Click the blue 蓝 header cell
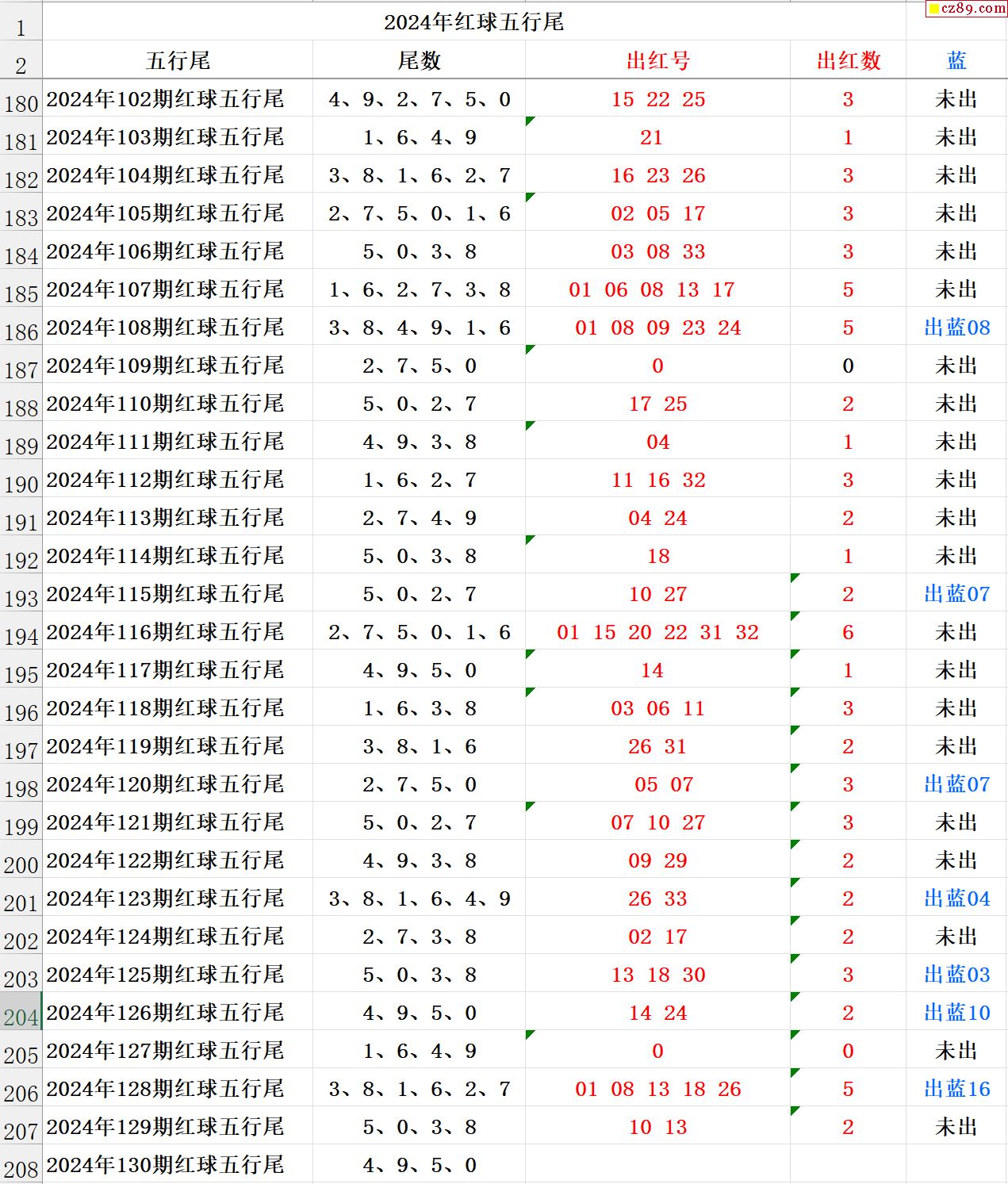The image size is (1008, 1184). [x=956, y=61]
